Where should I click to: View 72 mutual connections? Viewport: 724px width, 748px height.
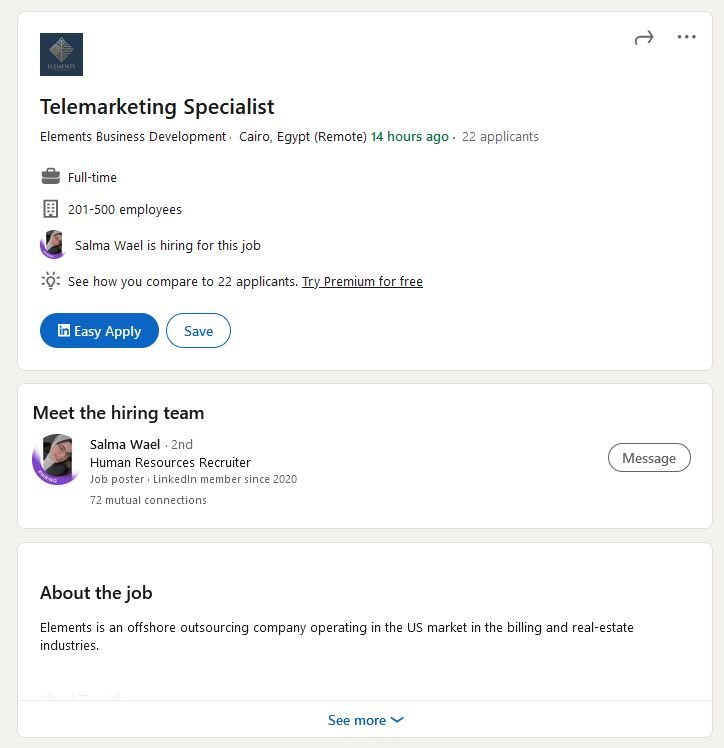point(148,500)
